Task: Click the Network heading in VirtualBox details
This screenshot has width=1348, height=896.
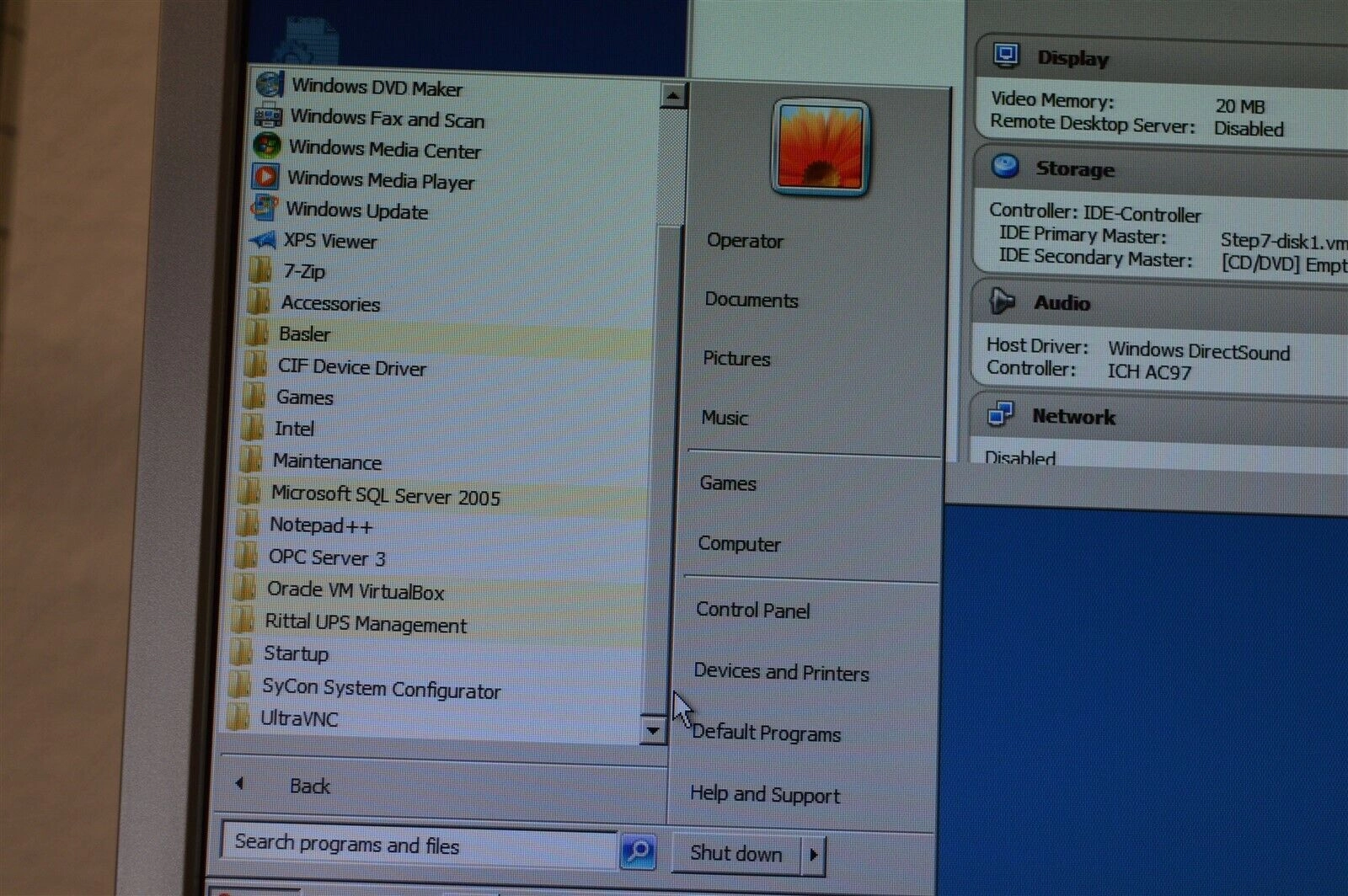Action: pos(1073,416)
